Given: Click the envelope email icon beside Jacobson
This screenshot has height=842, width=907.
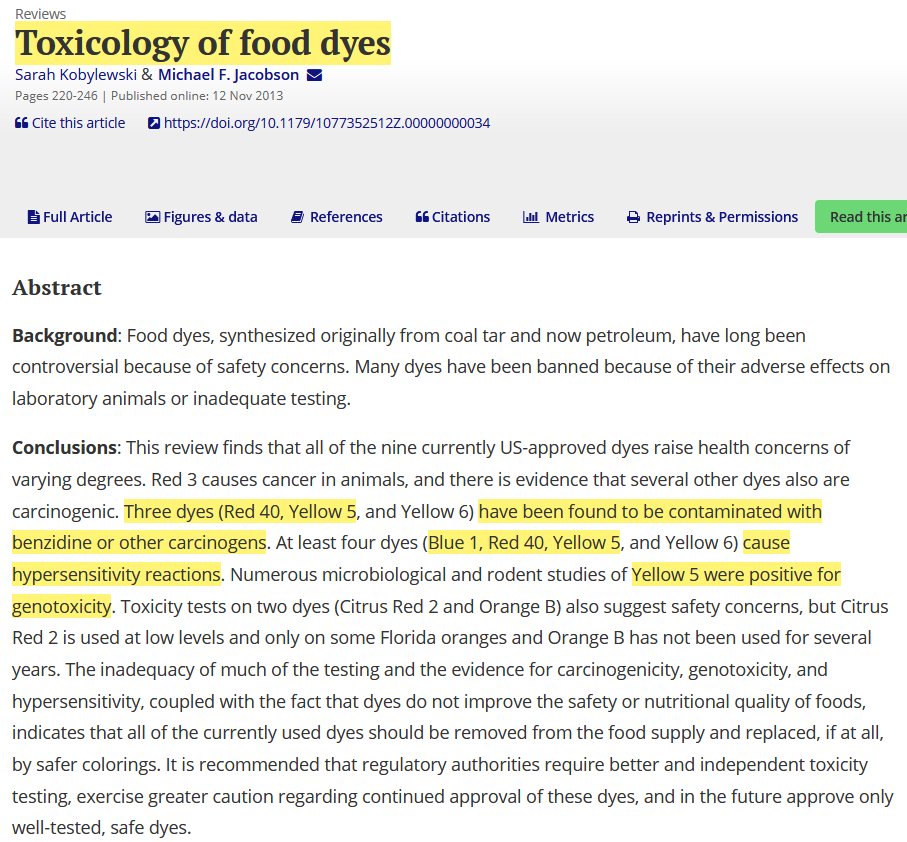Looking at the screenshot, I should (314, 75).
